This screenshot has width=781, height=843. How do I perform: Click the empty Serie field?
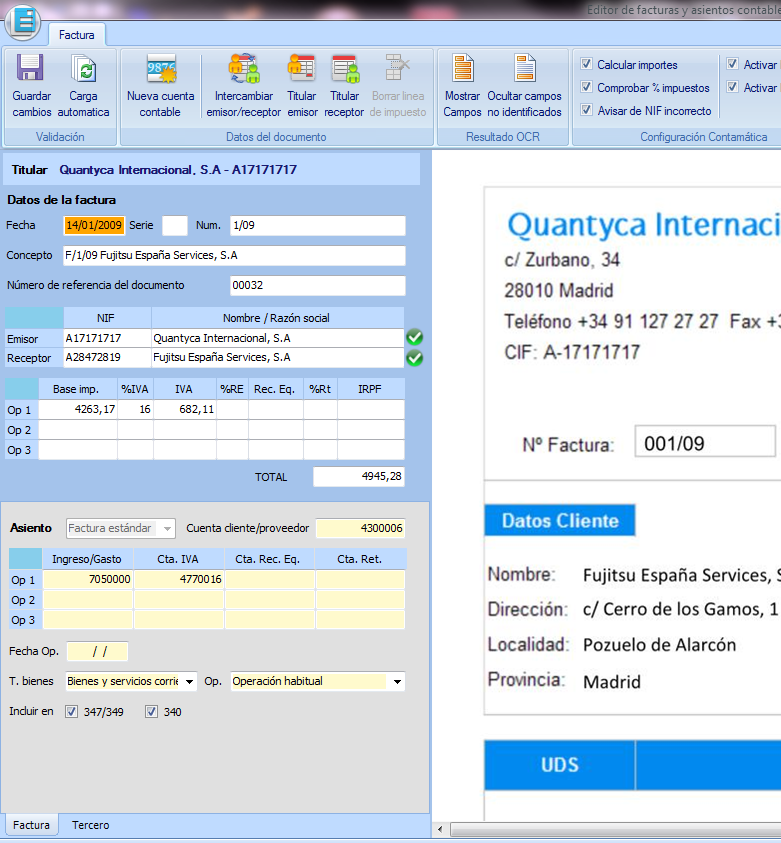click(175, 225)
